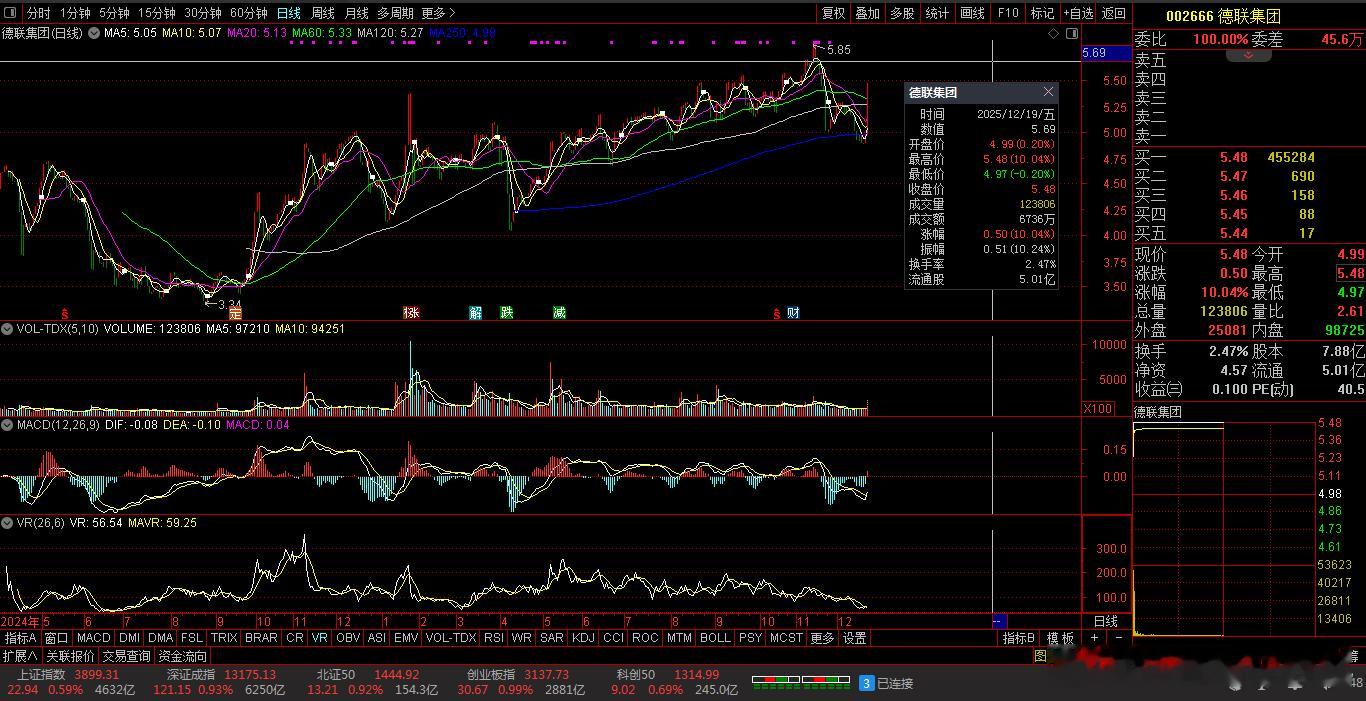Open the 关联报价 tab
Viewport: 1366px width, 701px height.
70,656
